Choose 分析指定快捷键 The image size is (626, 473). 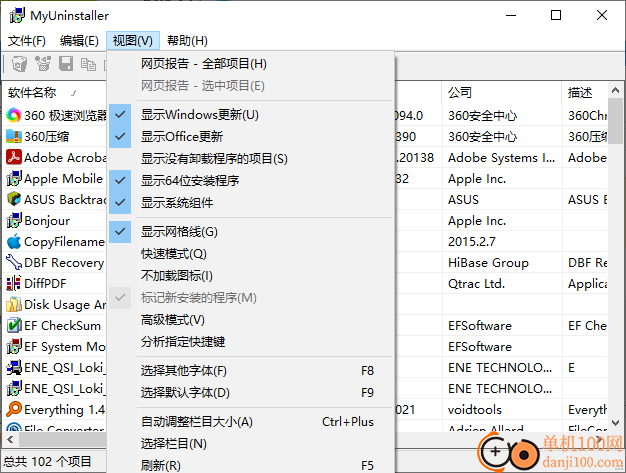click(x=251, y=342)
